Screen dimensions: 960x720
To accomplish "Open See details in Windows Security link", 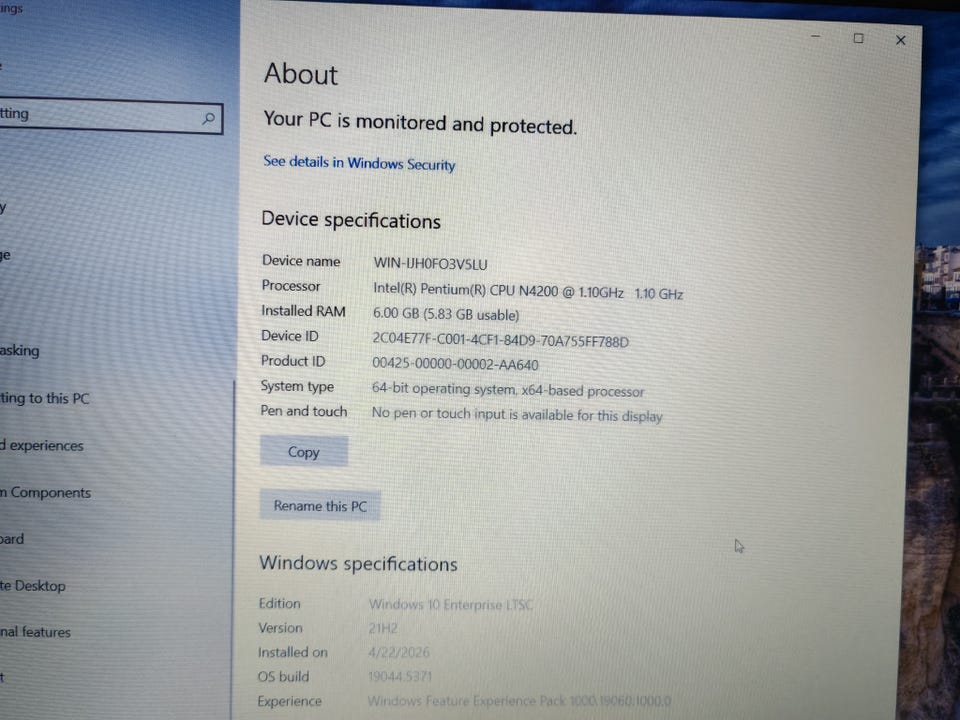I will (x=359, y=163).
